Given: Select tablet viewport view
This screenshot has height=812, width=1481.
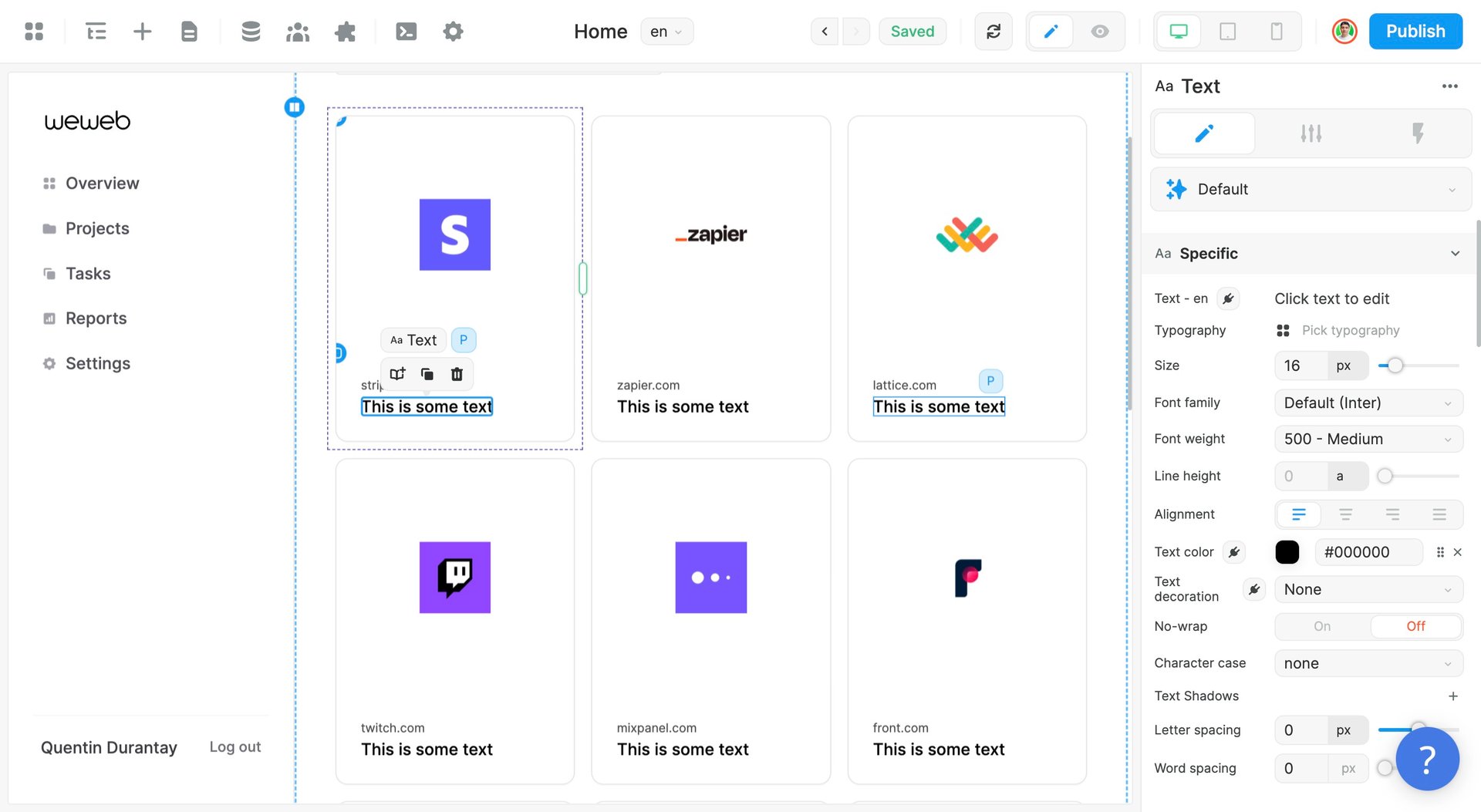Looking at the screenshot, I should (1227, 32).
